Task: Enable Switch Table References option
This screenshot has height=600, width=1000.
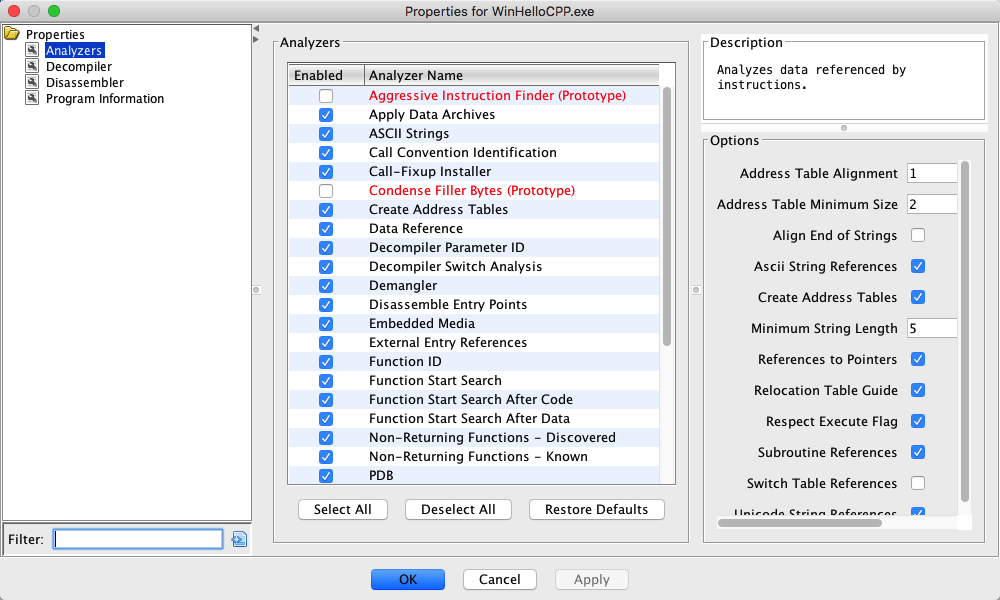Action: point(918,484)
